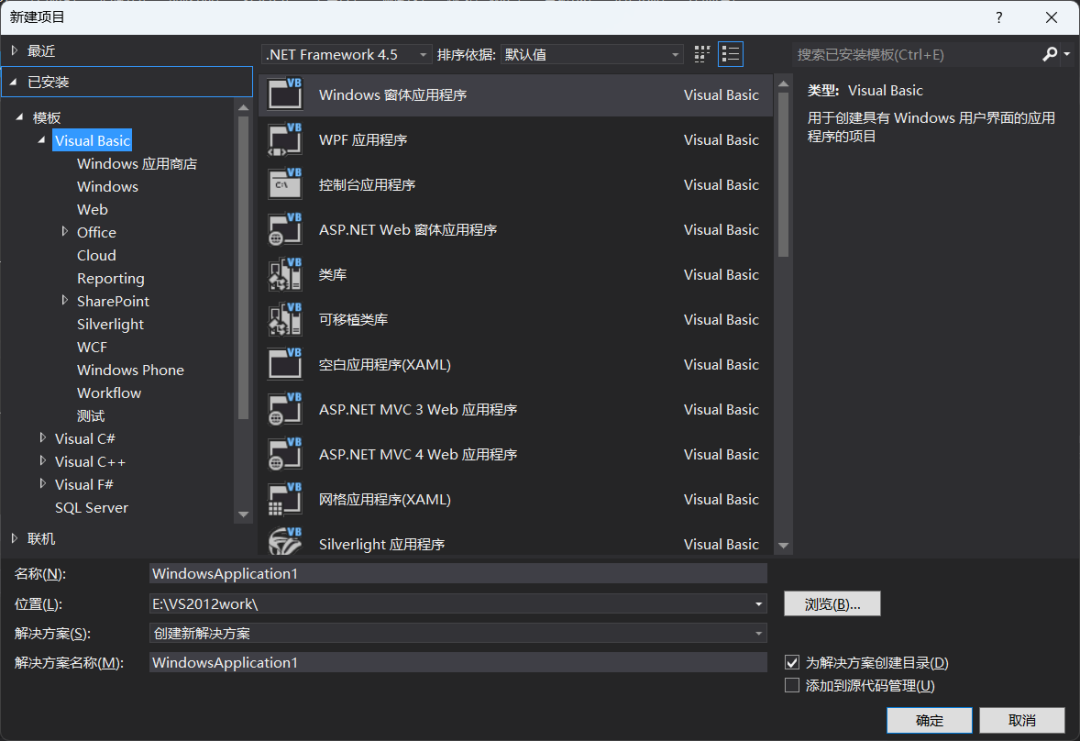Click the 确定 button
Viewport: 1080px width, 741px height.
click(x=928, y=720)
